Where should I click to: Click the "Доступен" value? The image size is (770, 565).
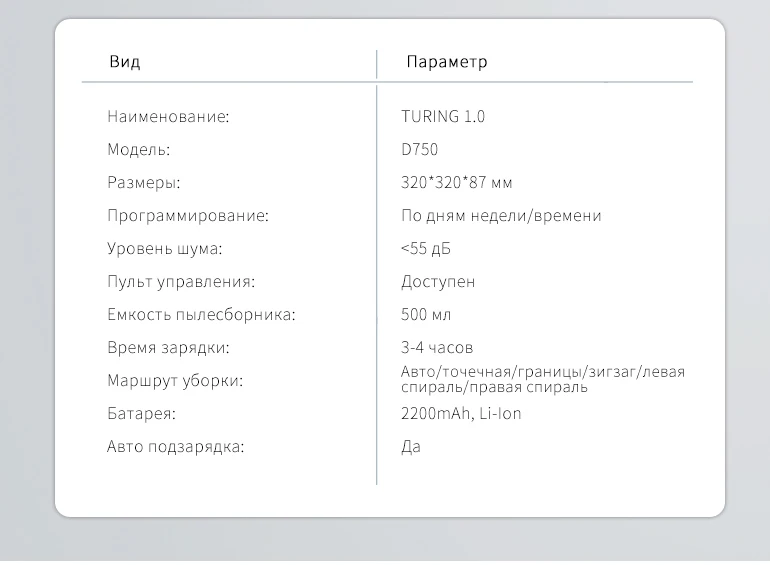click(438, 281)
